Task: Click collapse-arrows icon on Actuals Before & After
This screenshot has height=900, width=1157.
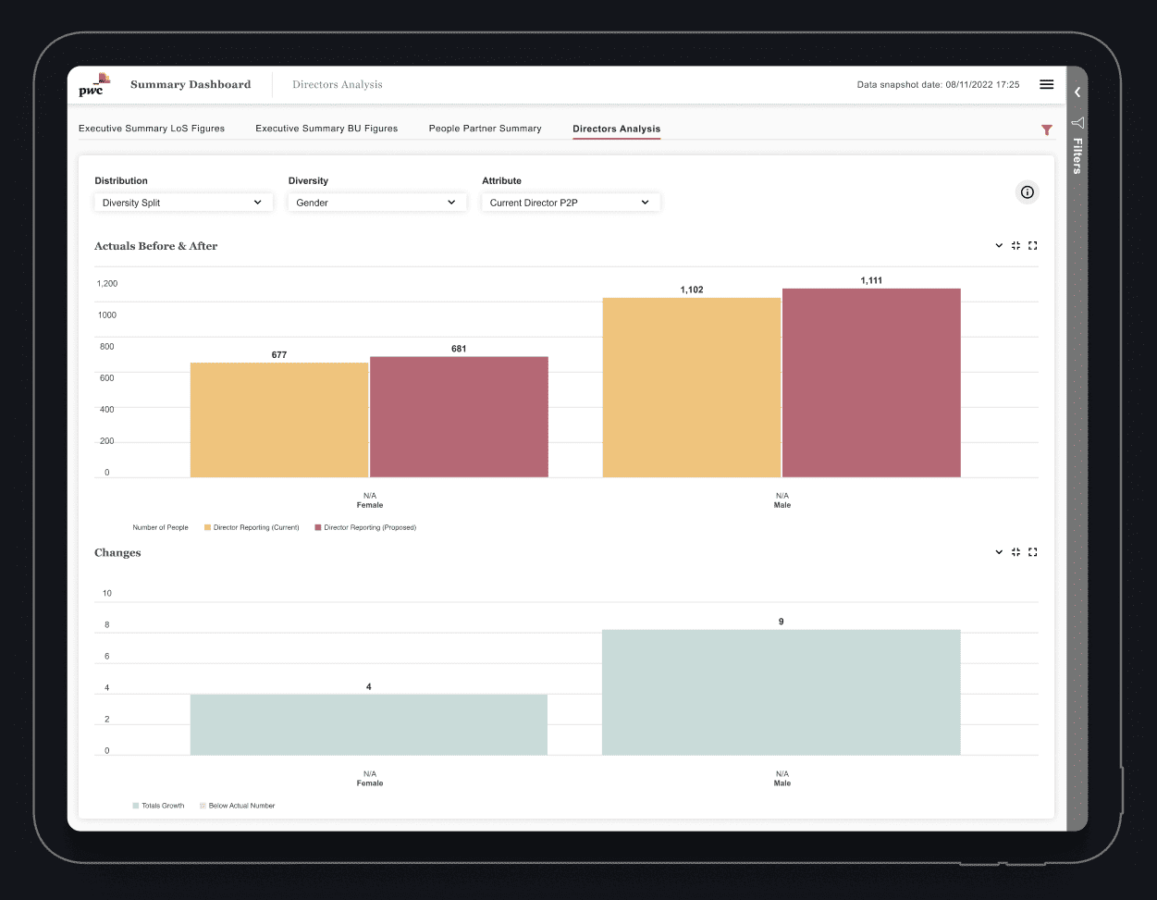Action: click(x=1016, y=246)
